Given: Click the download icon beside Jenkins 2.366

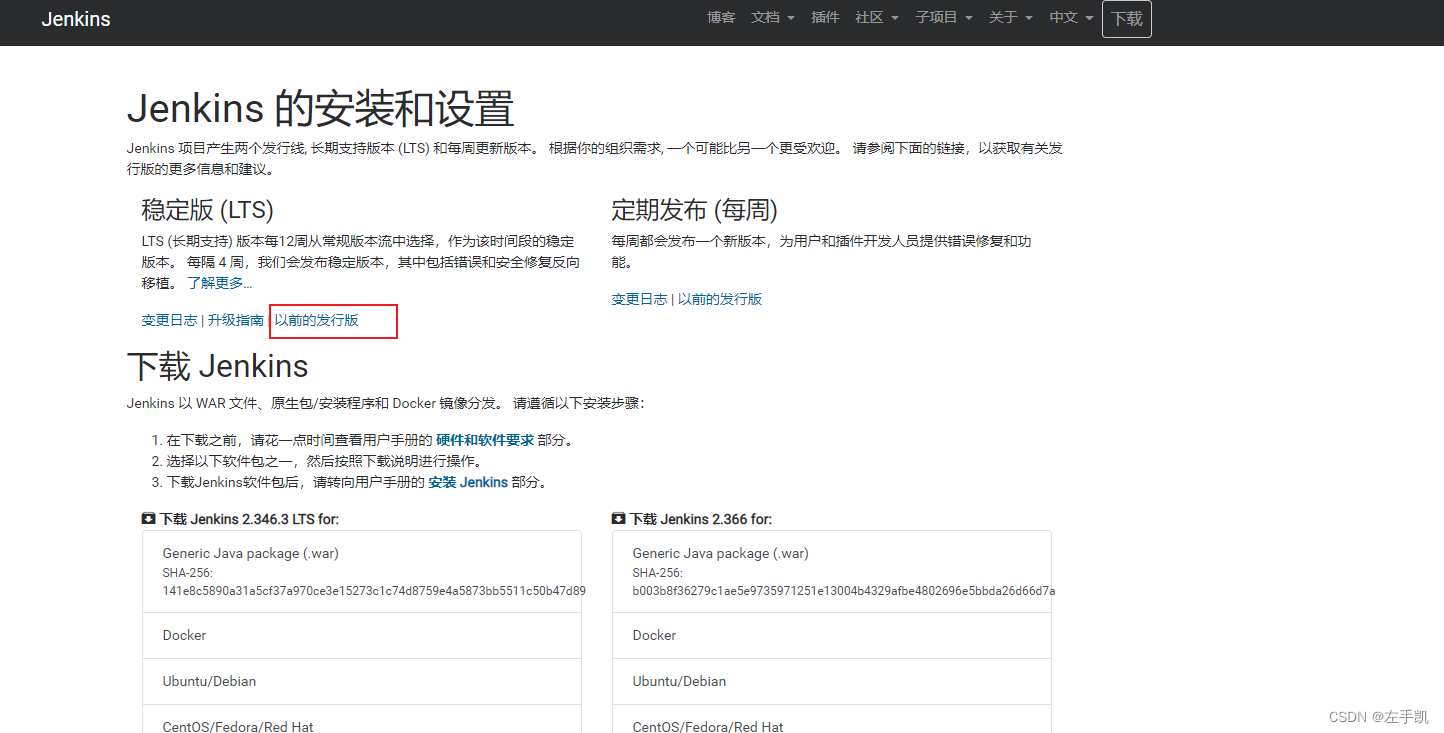Looking at the screenshot, I should (x=617, y=518).
